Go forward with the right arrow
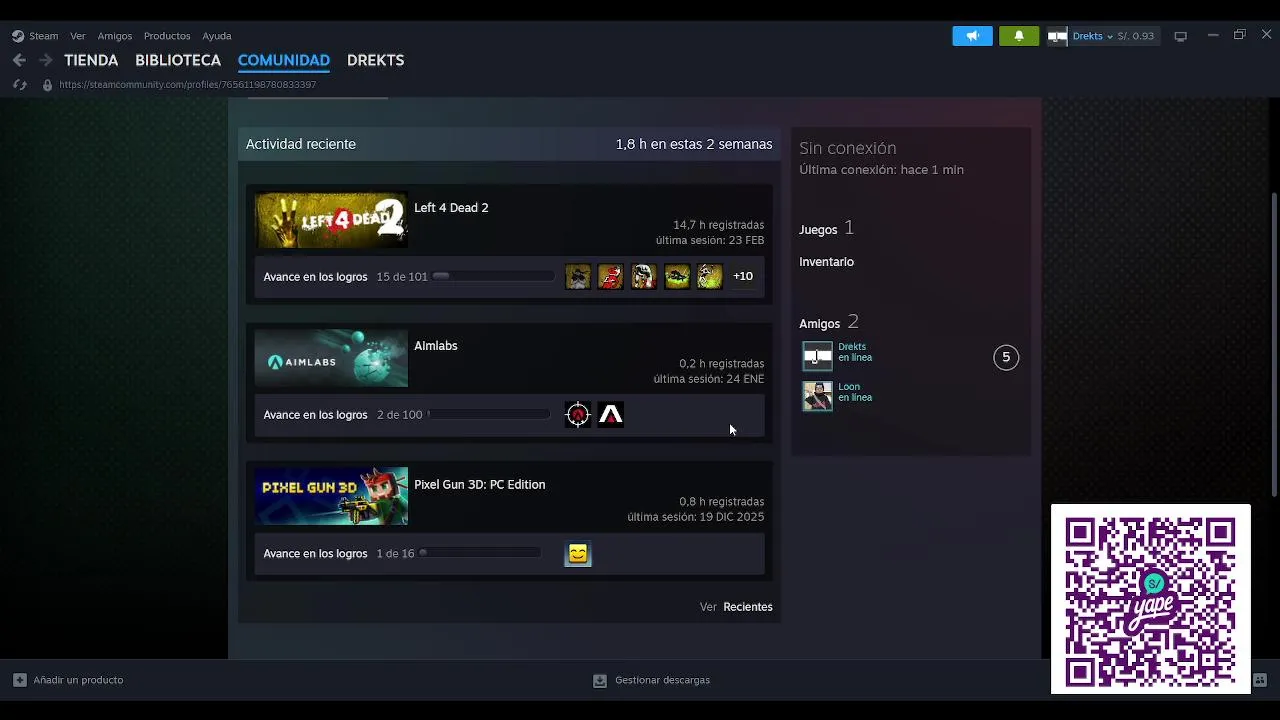1280x720 pixels. pos(45,60)
